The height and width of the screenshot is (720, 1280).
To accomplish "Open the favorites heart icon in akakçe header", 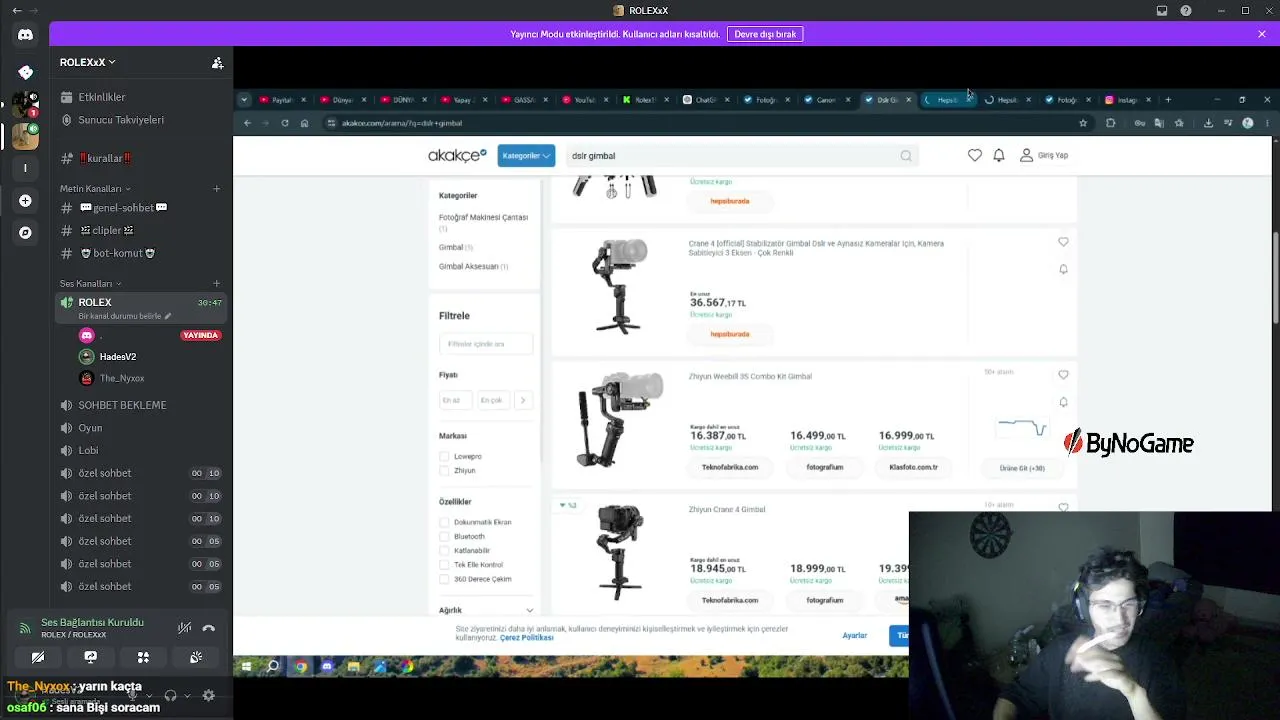I will 975,155.
